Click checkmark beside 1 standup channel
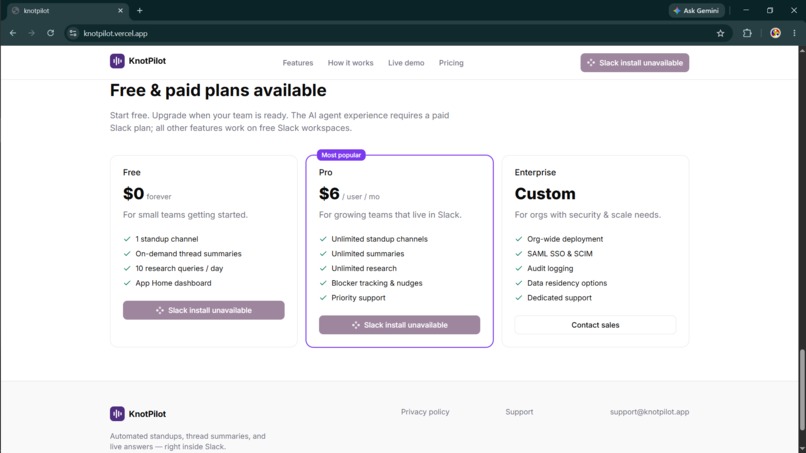Viewport: 806px width, 453px height. pyautogui.click(x=127, y=239)
